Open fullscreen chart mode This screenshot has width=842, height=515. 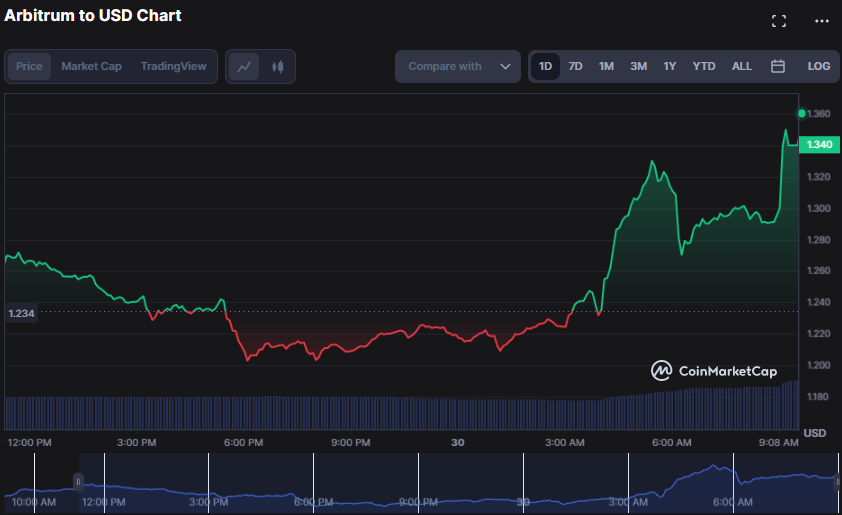click(779, 21)
